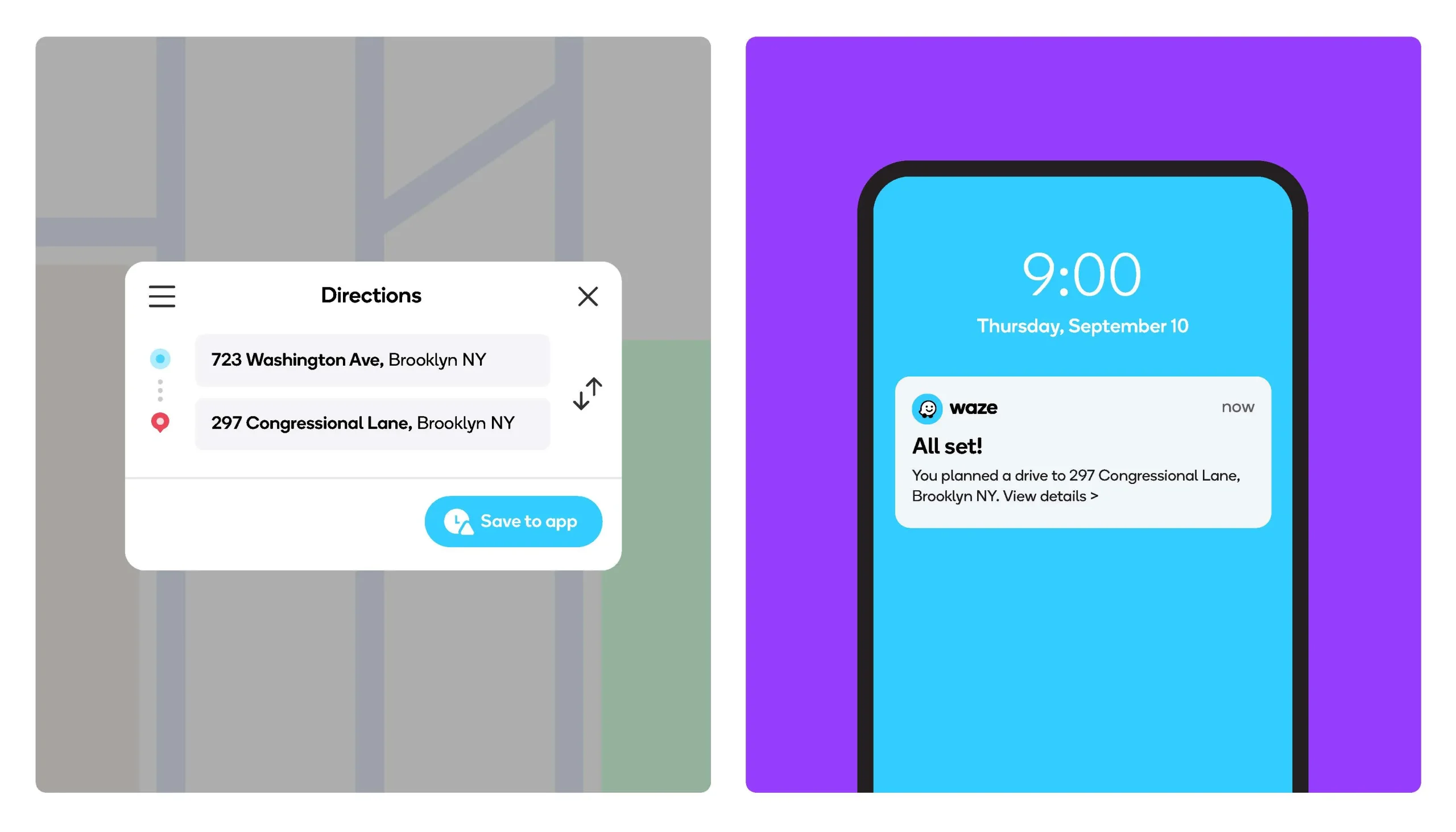The width and height of the screenshot is (1456, 832).
Task: Click the origin address input field
Action: tap(372, 359)
